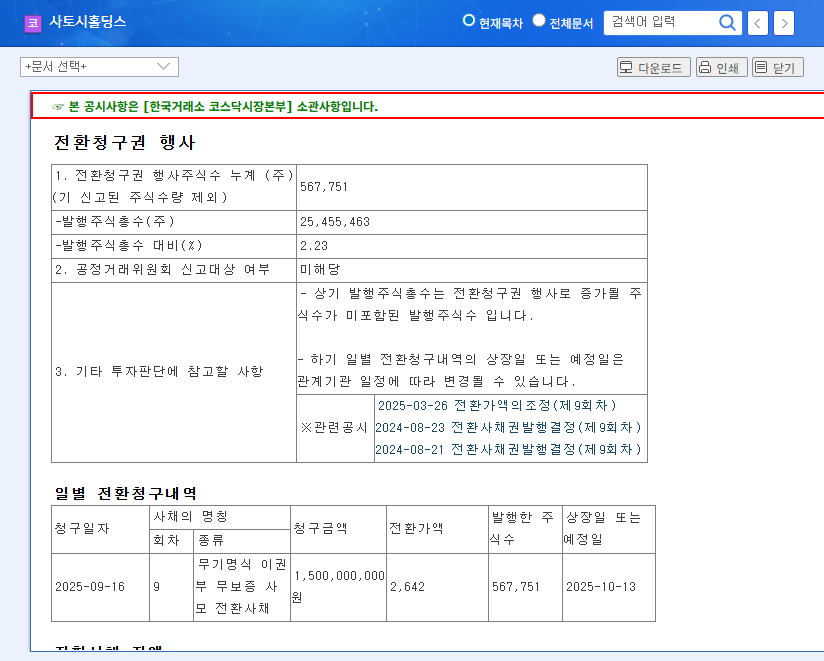Screen dimensions: 824x661
Task: Click the 3. 기타 투자판단에 참고할 사항 label
Action: [x=159, y=372]
